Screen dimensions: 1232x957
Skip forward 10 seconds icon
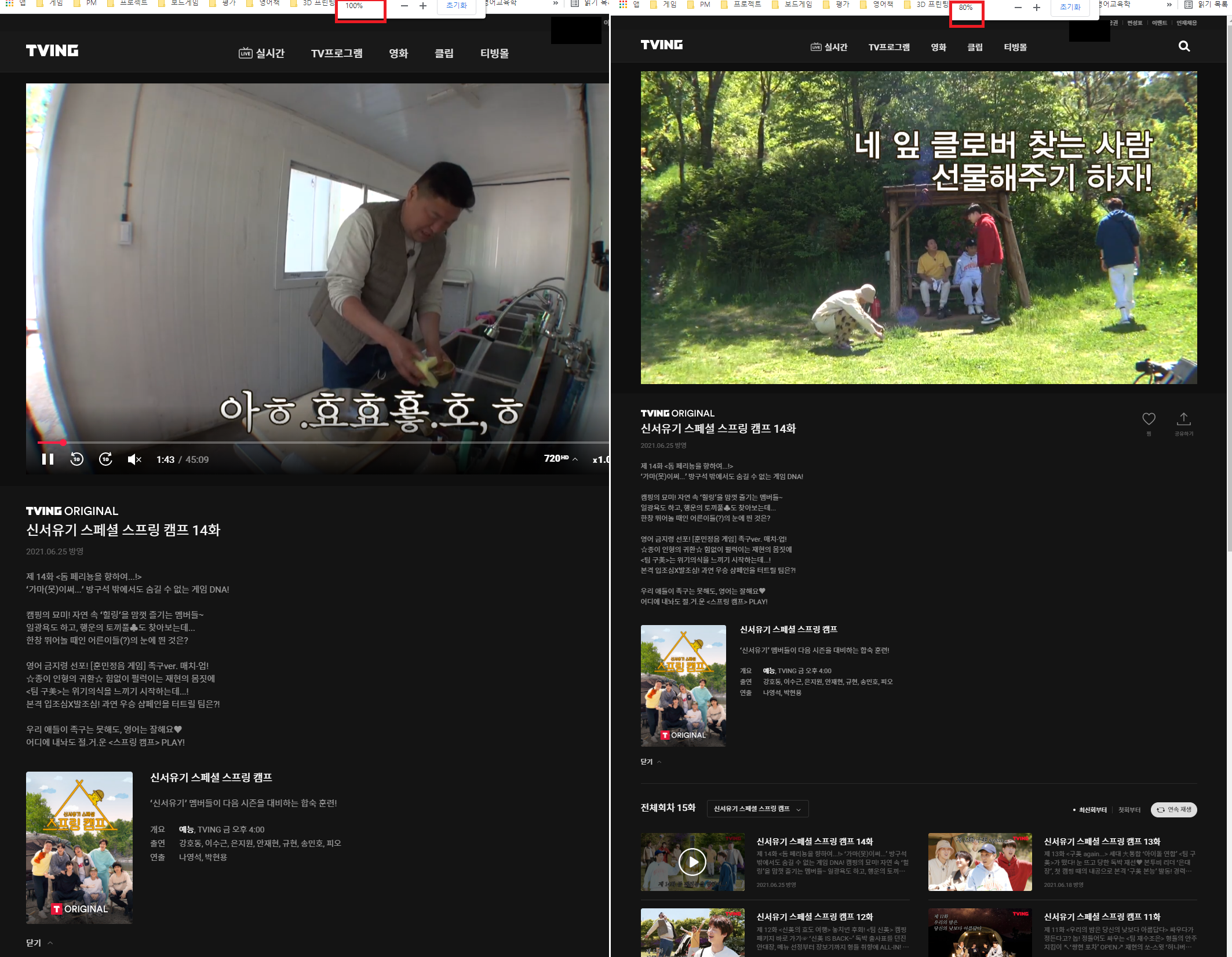pyautogui.click(x=105, y=459)
